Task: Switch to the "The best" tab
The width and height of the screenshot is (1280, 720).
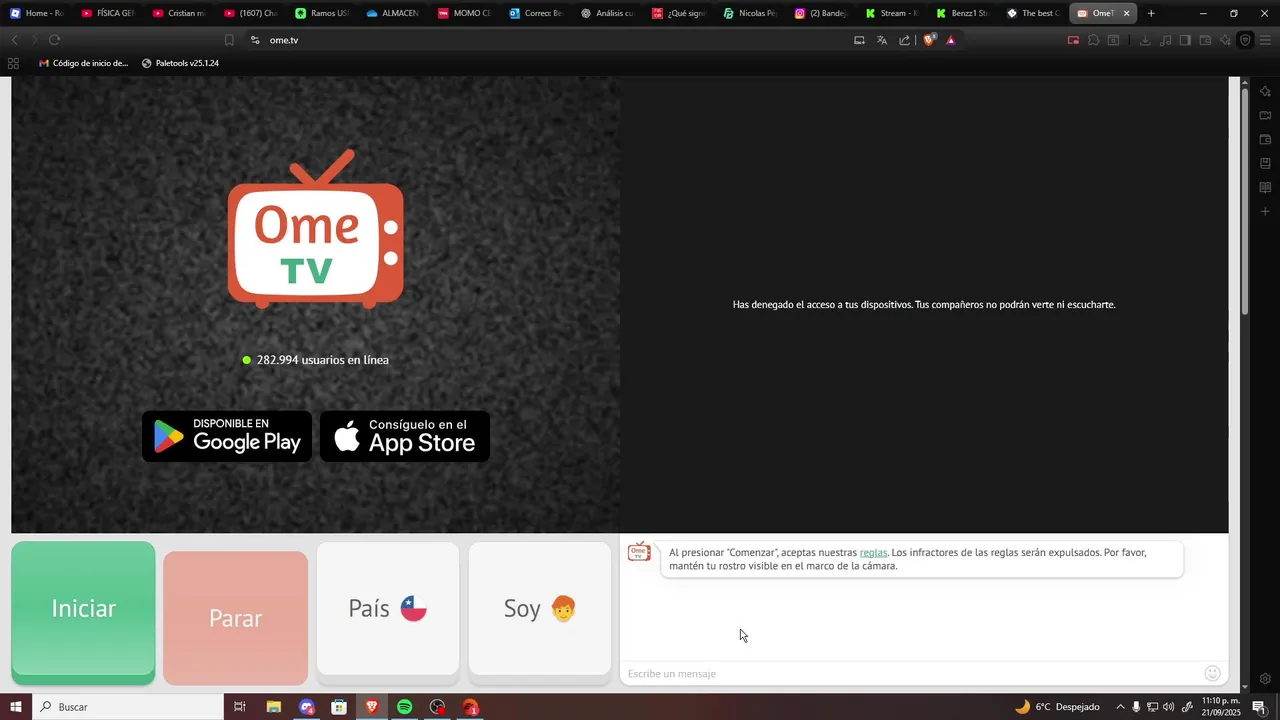Action: click(1034, 13)
